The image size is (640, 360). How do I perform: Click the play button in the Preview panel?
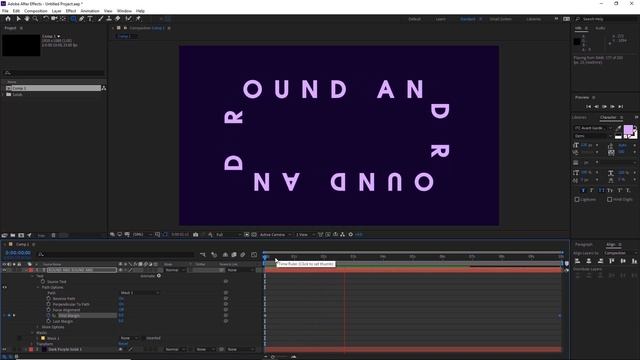(x=604, y=107)
